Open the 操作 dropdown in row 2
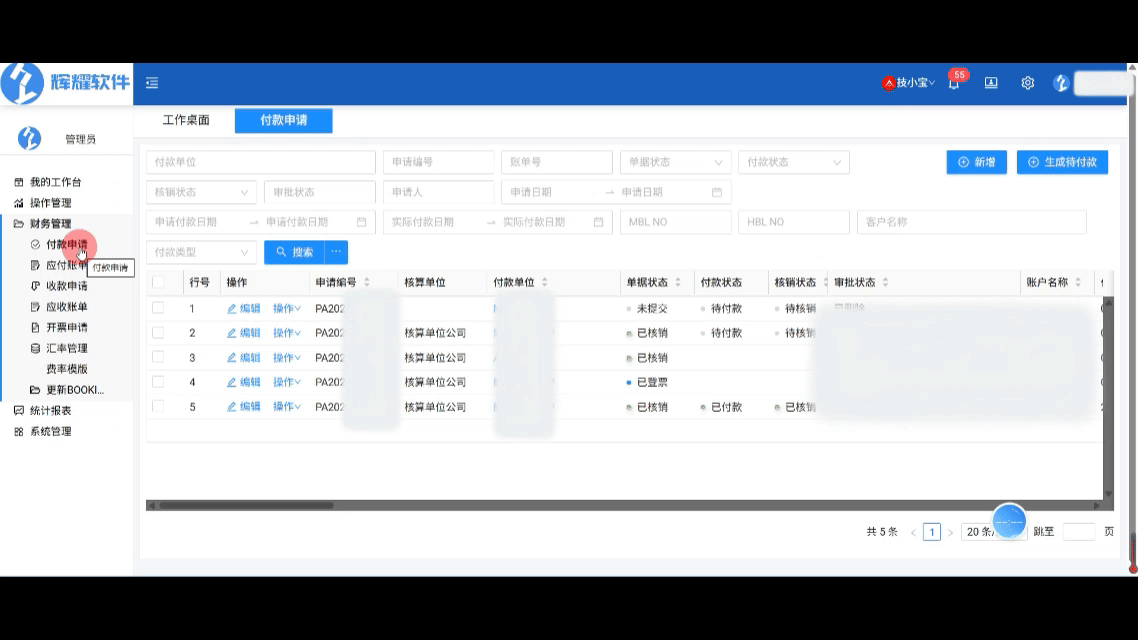Screen dimensions: 1138x640 287,333
